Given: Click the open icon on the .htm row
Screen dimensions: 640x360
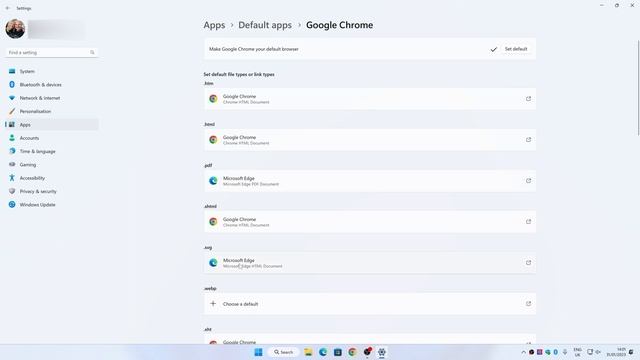Looking at the screenshot, I should [528, 99].
